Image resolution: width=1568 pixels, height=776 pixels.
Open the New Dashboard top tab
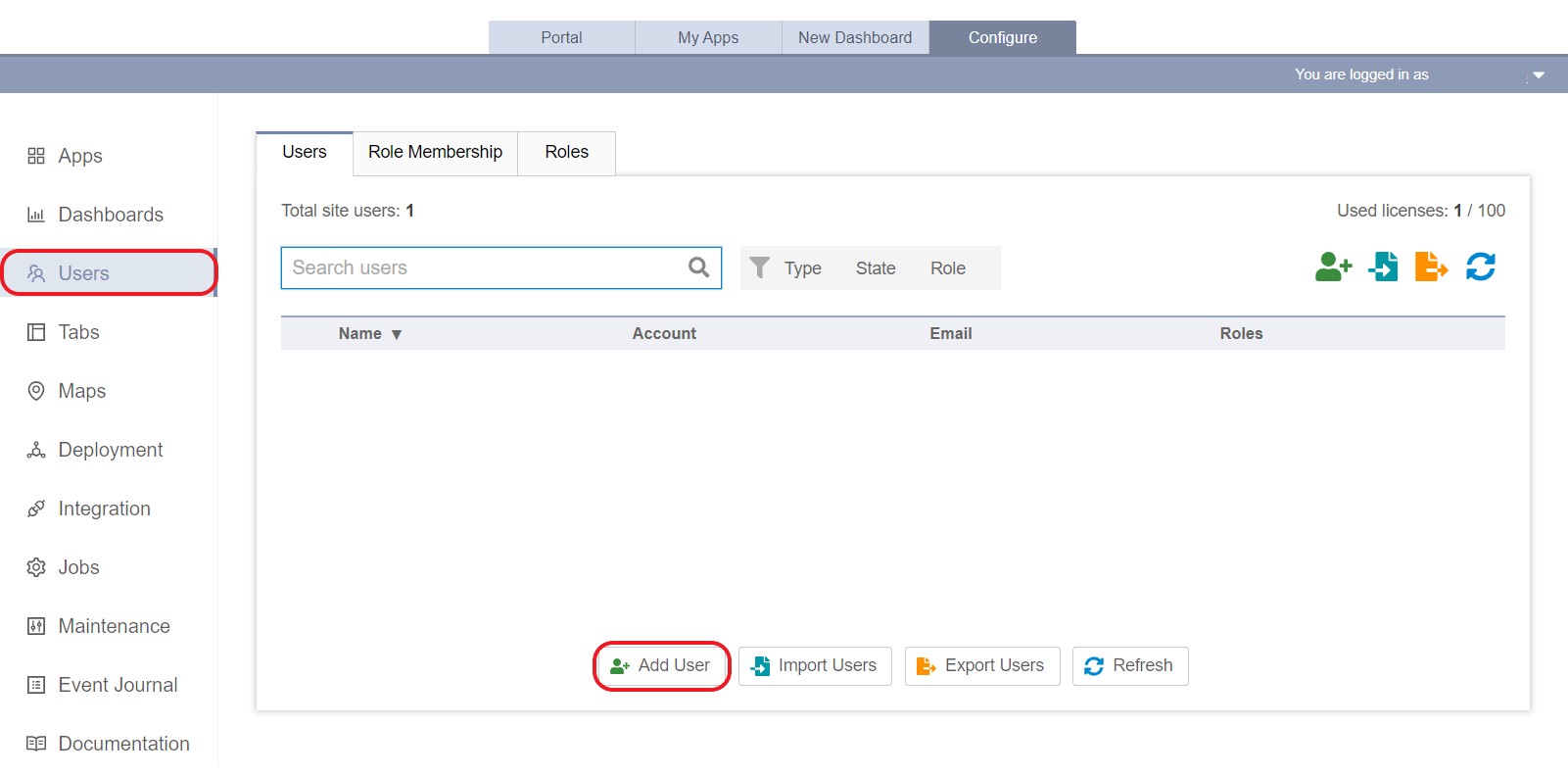point(855,38)
